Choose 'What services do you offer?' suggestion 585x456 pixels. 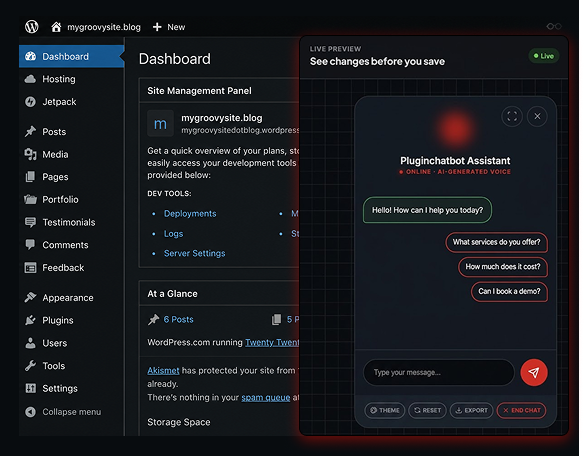(x=496, y=242)
